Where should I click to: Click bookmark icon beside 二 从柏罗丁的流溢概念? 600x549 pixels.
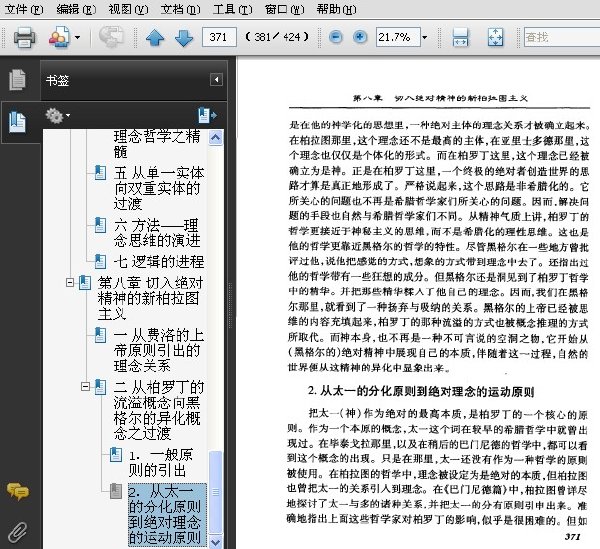[x=101, y=387]
